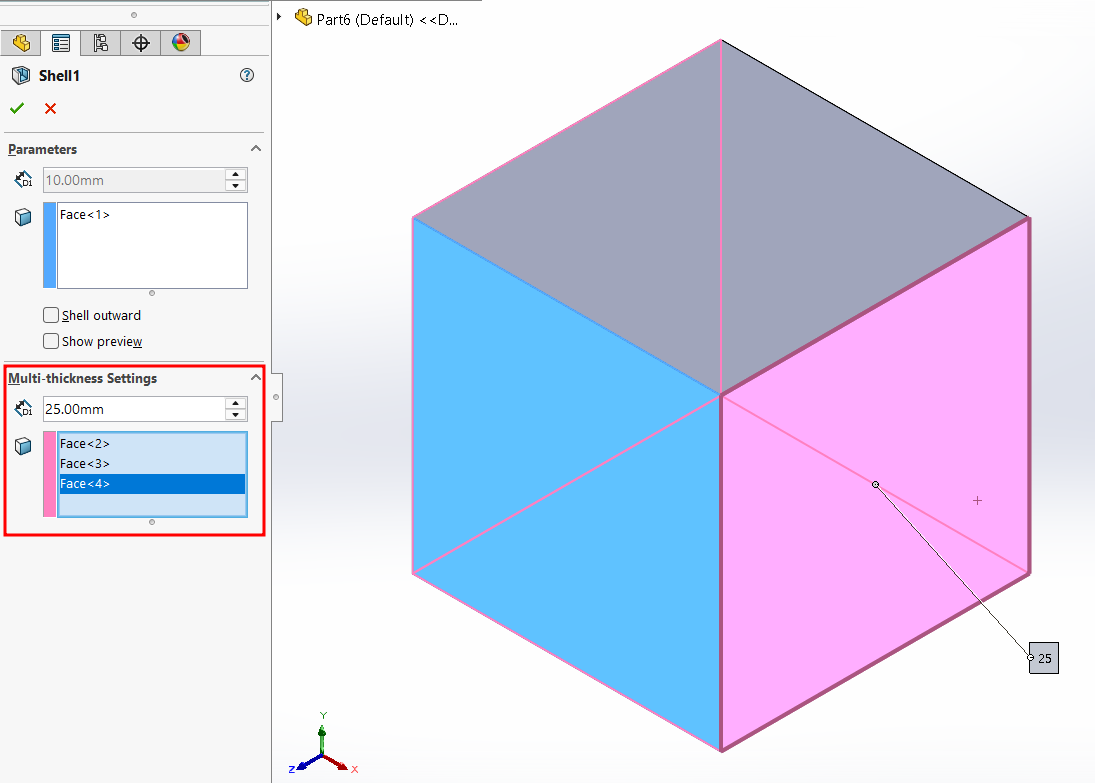This screenshot has height=783, width=1095.
Task: Open the ConfigurationManager tab
Action: [100, 43]
